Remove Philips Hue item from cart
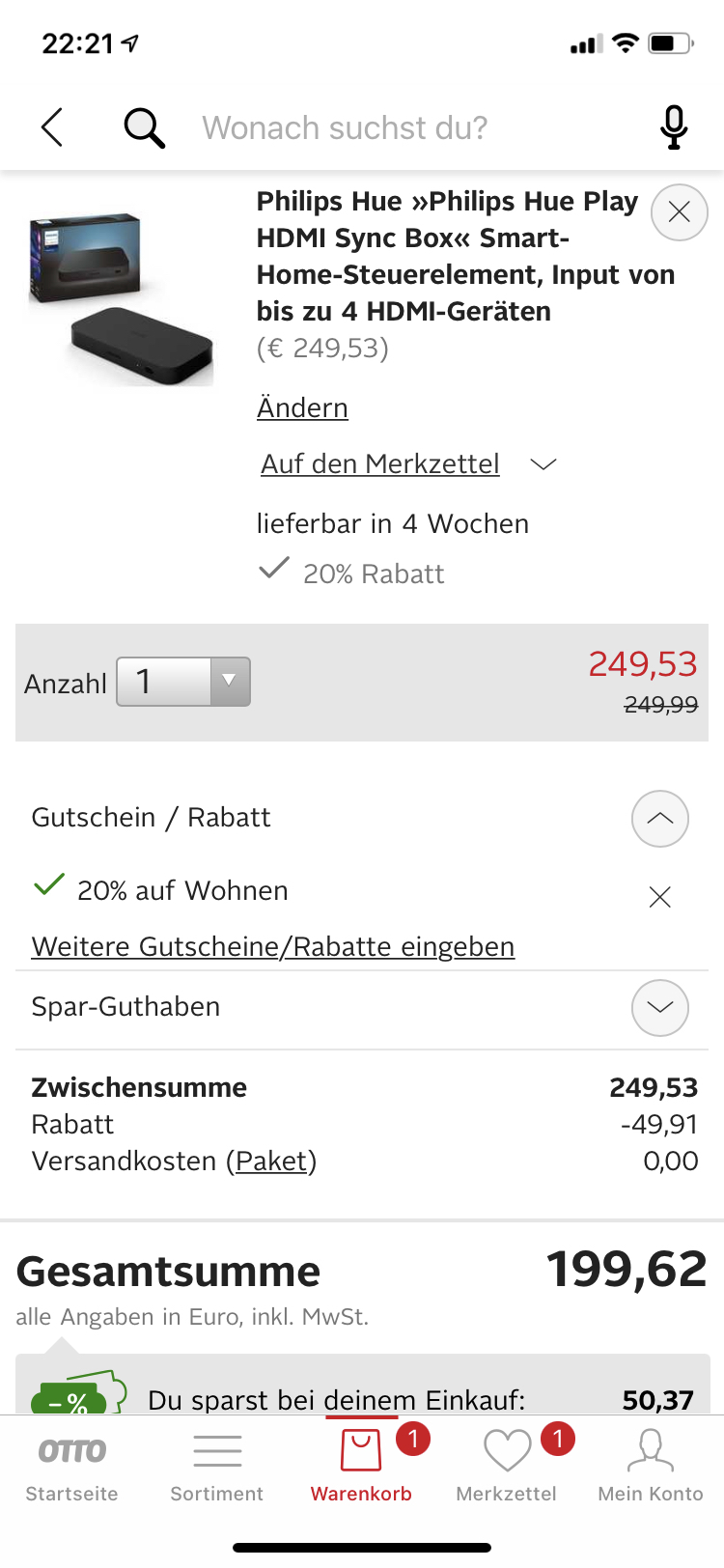 (680, 212)
